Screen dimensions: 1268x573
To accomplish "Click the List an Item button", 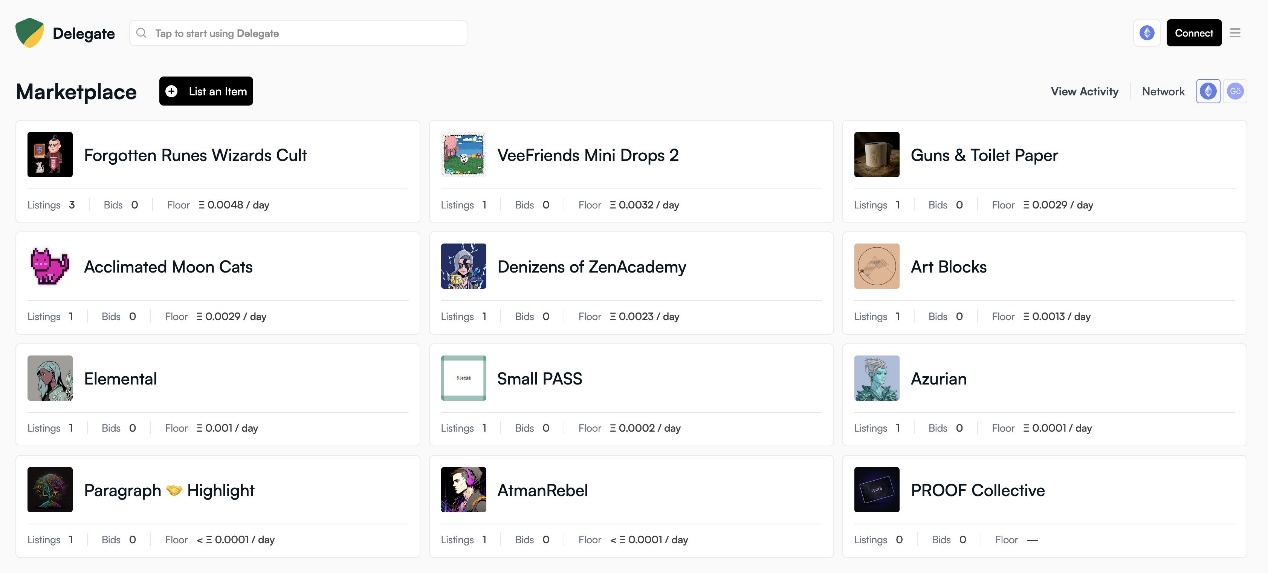I will tap(206, 91).
